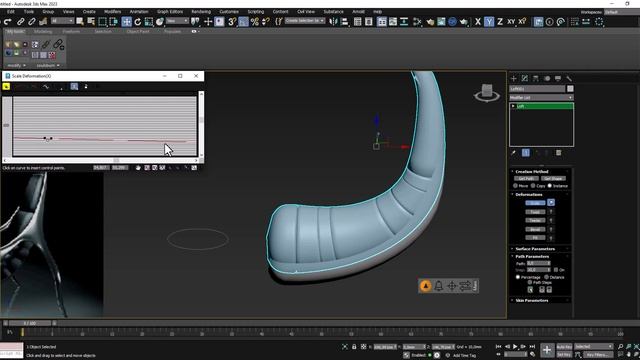This screenshot has width=640, height=360.
Task: Toggle the Percent Snap icon
Action: coord(255,22)
